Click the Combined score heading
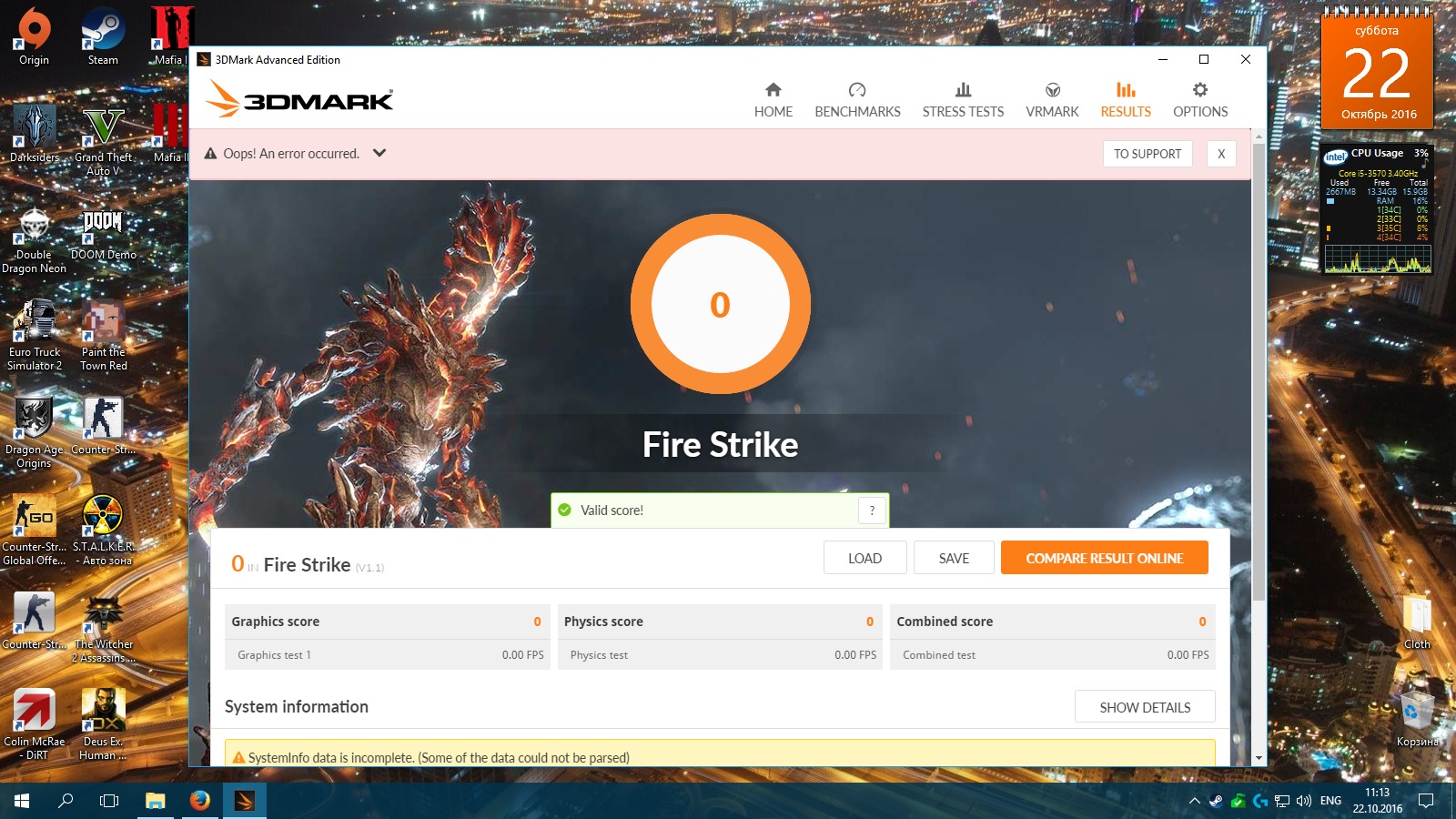The height and width of the screenshot is (819, 1456). [945, 622]
